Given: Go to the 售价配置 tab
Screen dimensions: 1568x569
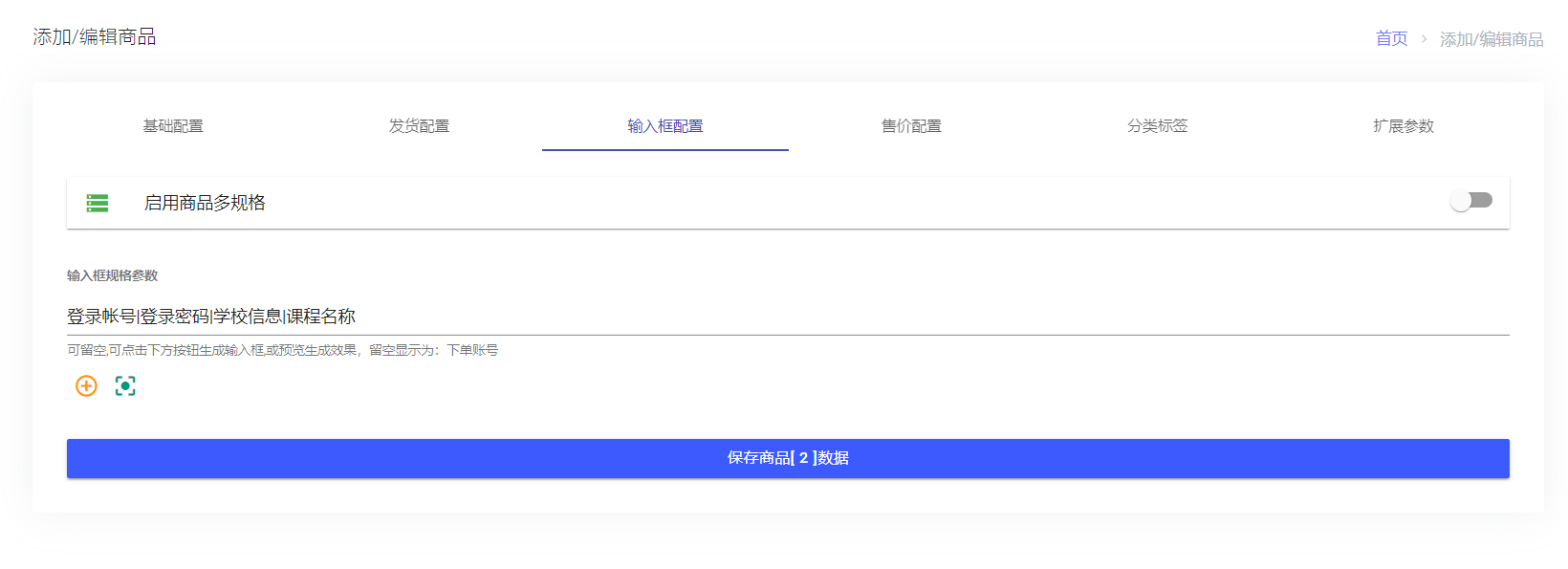Looking at the screenshot, I should [x=911, y=126].
